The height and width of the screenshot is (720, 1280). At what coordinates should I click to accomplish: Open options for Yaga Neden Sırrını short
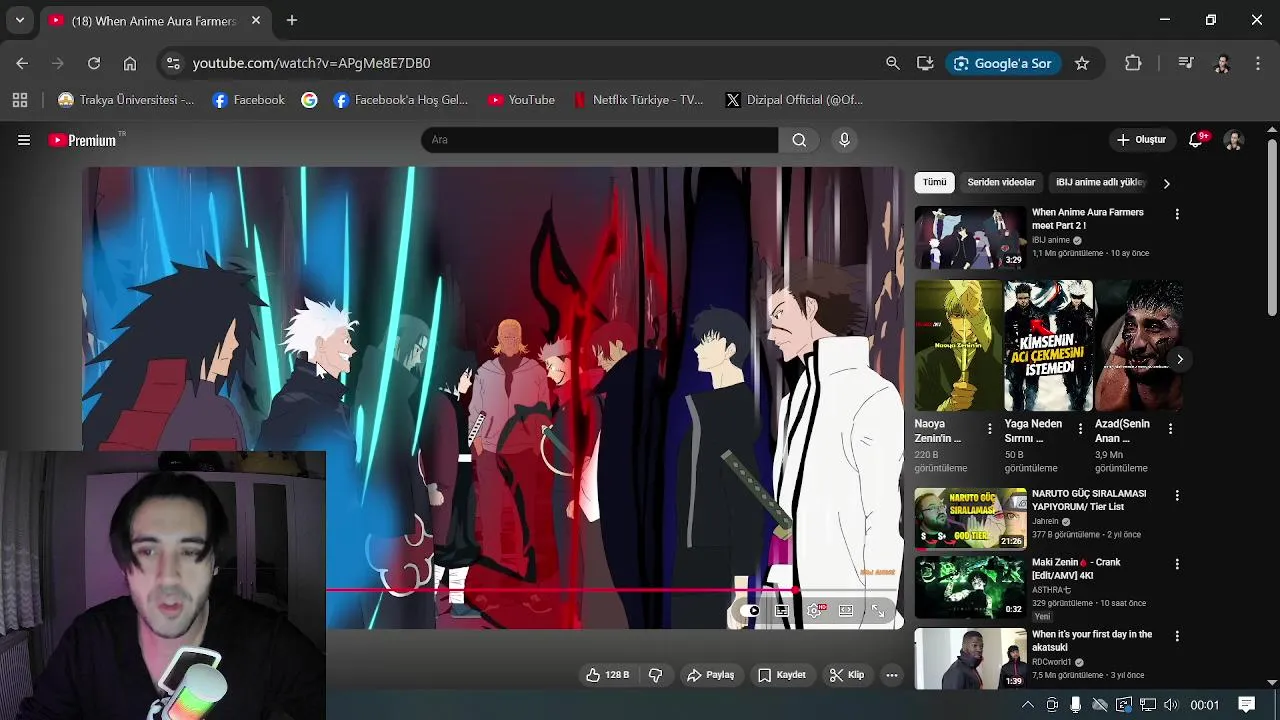coord(1080,428)
